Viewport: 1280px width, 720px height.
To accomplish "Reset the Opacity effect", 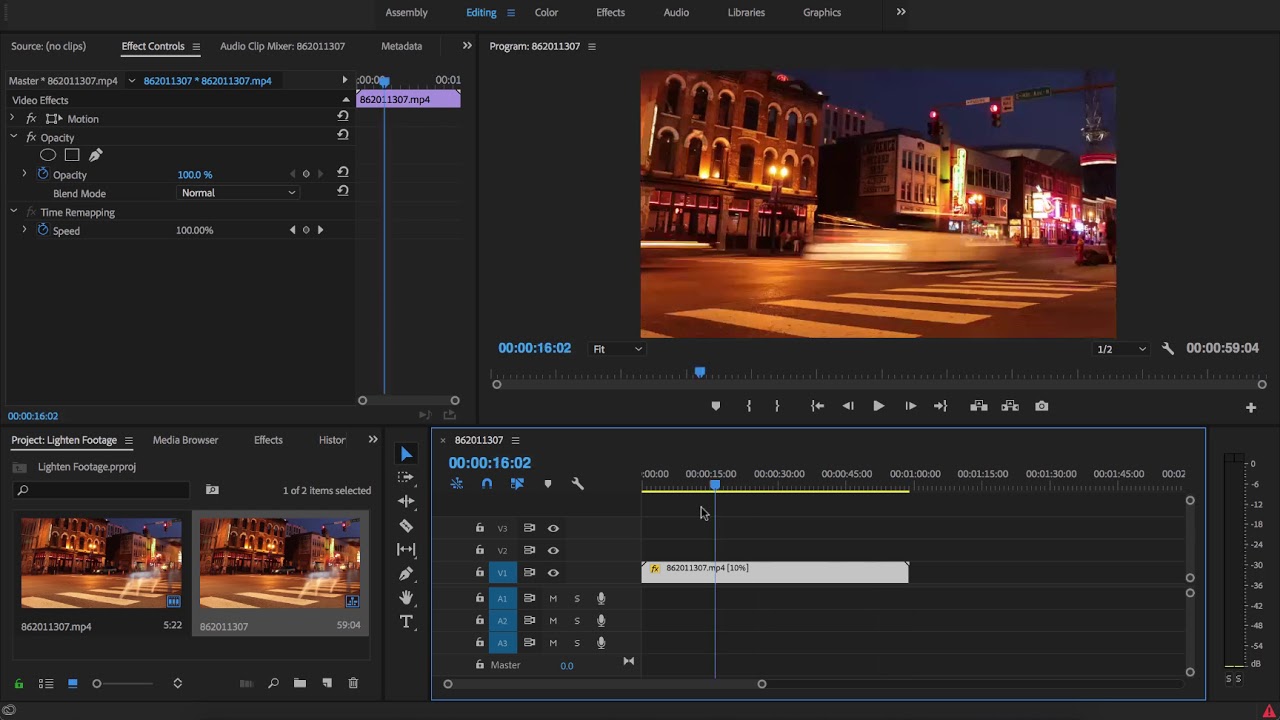I will coord(343,136).
